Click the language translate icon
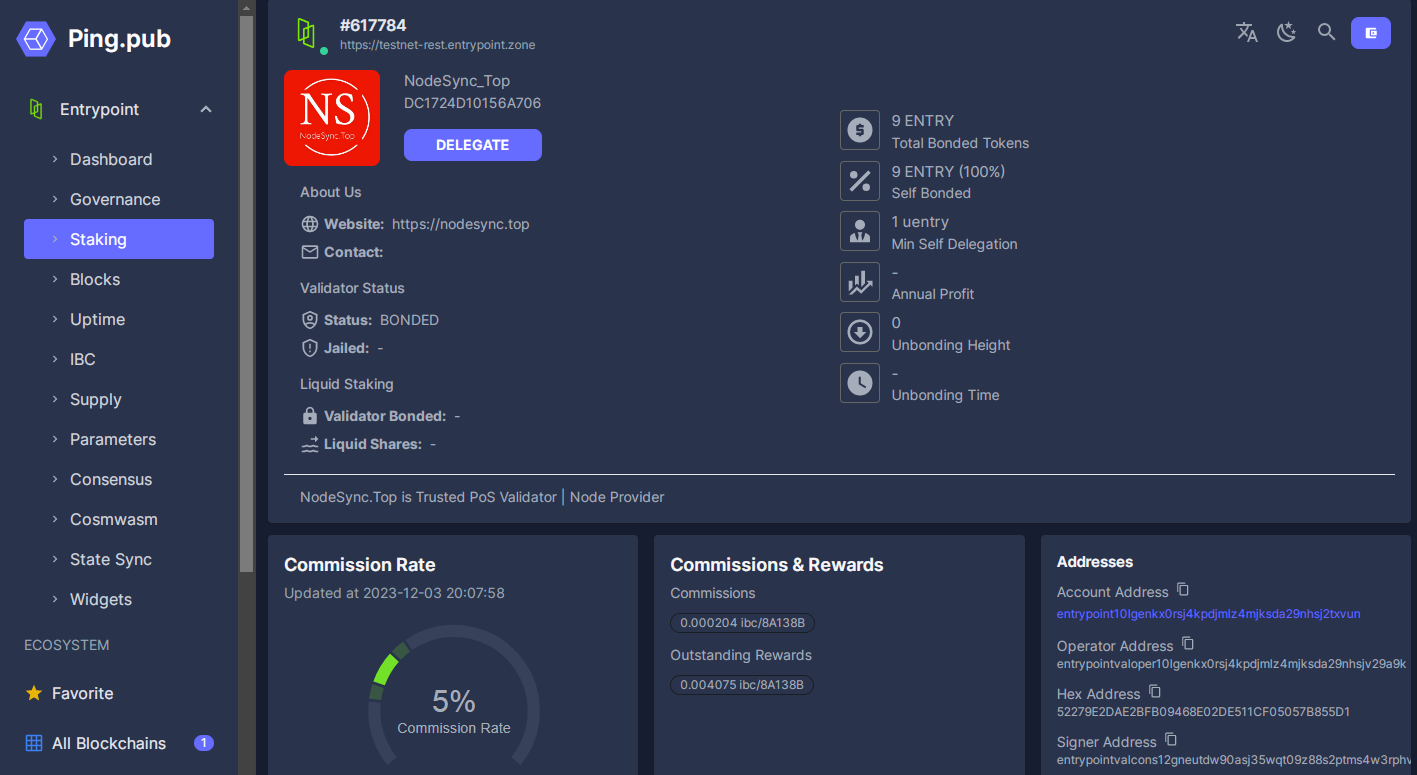The image size is (1417, 775). (x=1246, y=32)
